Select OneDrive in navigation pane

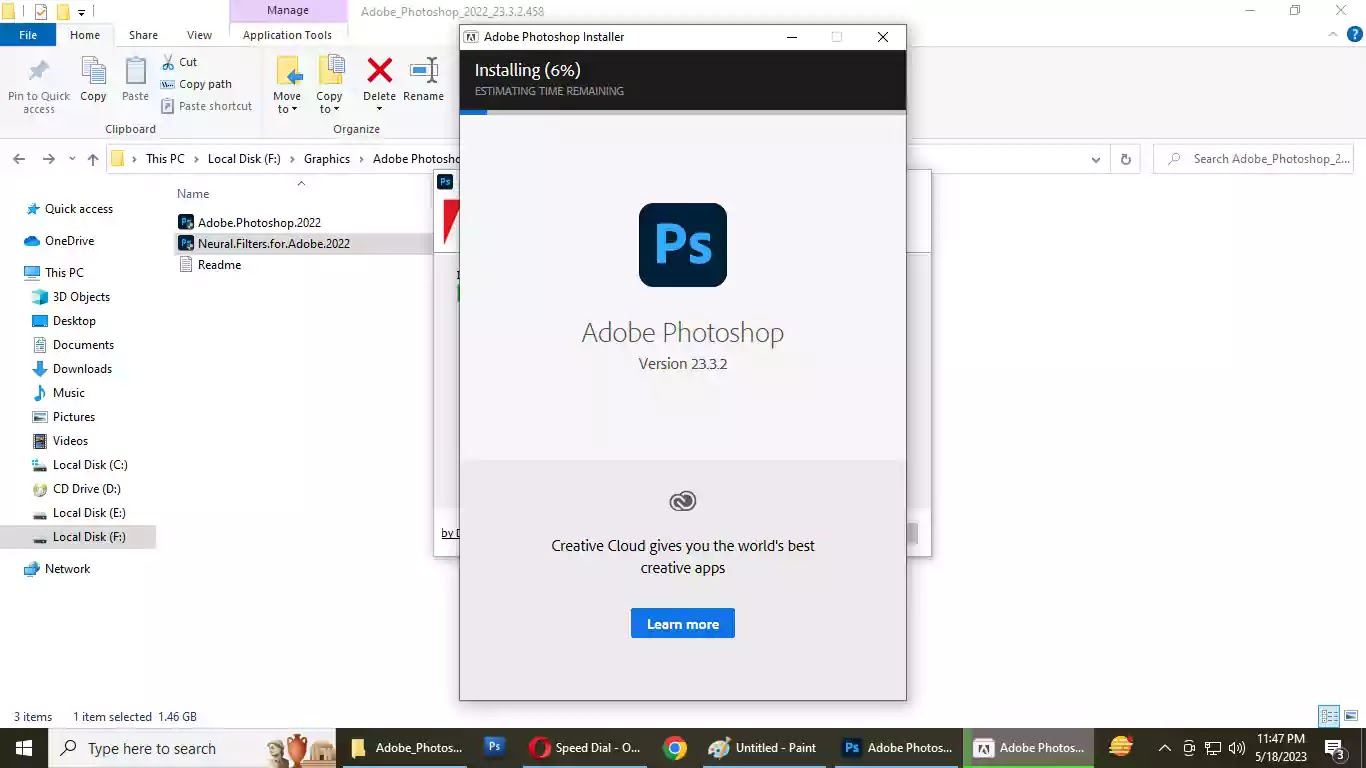(x=69, y=241)
